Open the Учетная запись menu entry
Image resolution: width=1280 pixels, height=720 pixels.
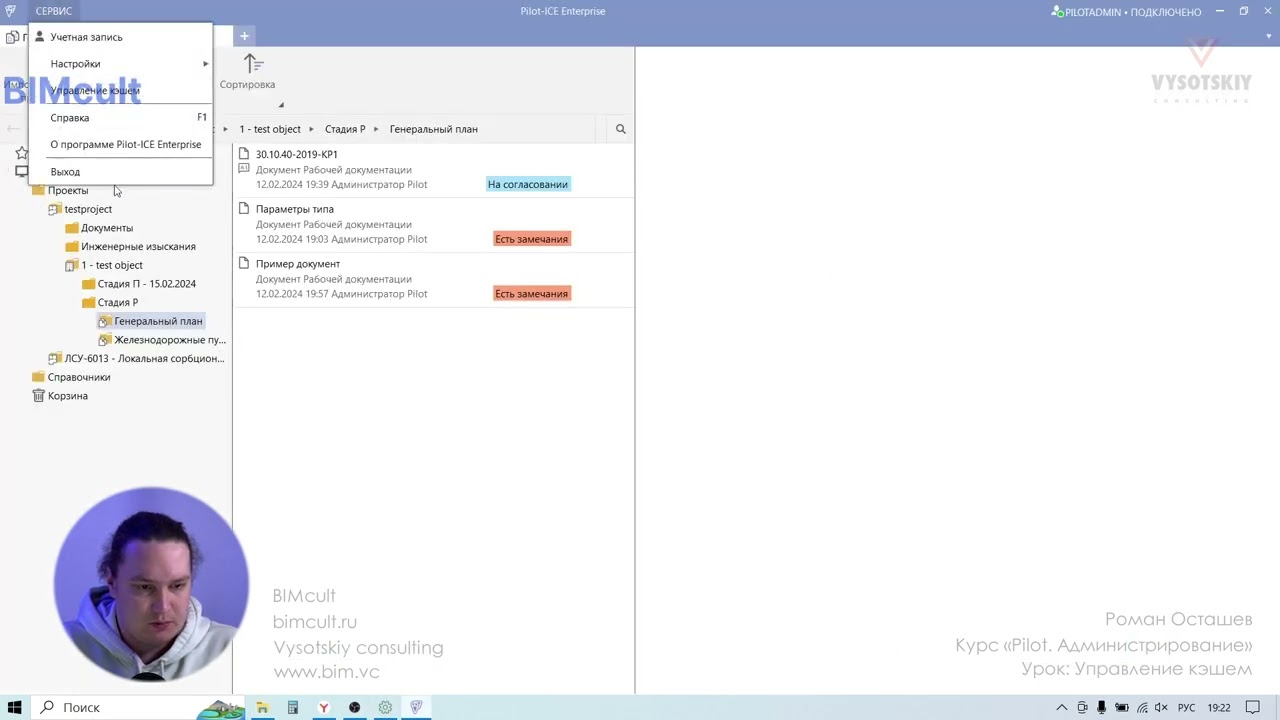click(120, 37)
